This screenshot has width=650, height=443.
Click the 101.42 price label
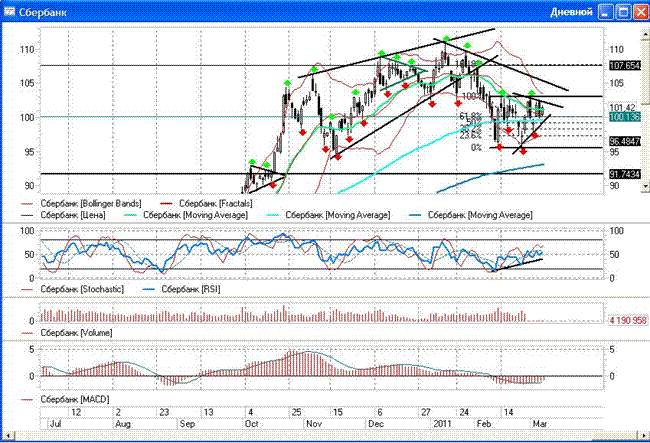coord(623,108)
